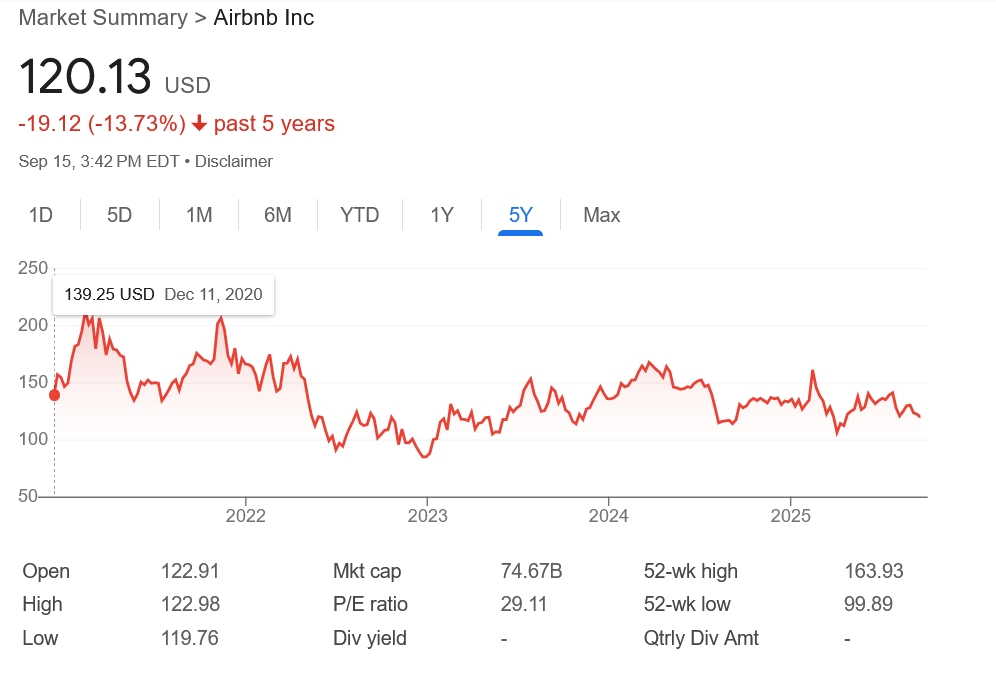
Task: Click the Airbnb Inc title
Action: click(x=264, y=18)
